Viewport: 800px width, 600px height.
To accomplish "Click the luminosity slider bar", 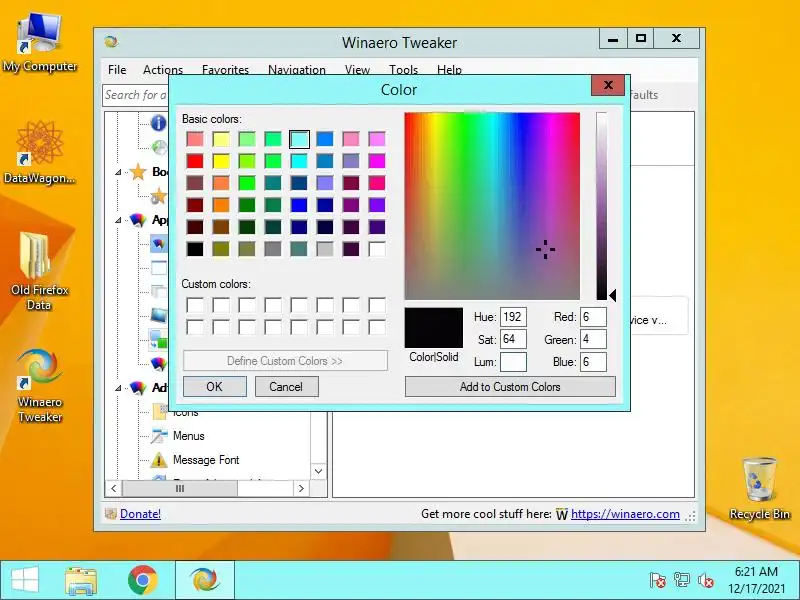I will 602,206.
